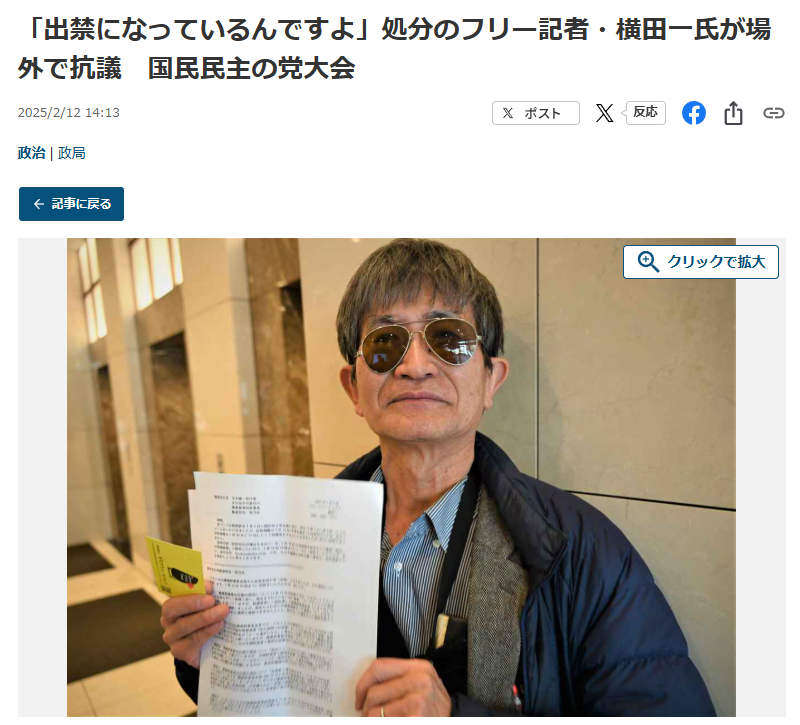Click the left arrow in 記事に戻る

[39, 204]
